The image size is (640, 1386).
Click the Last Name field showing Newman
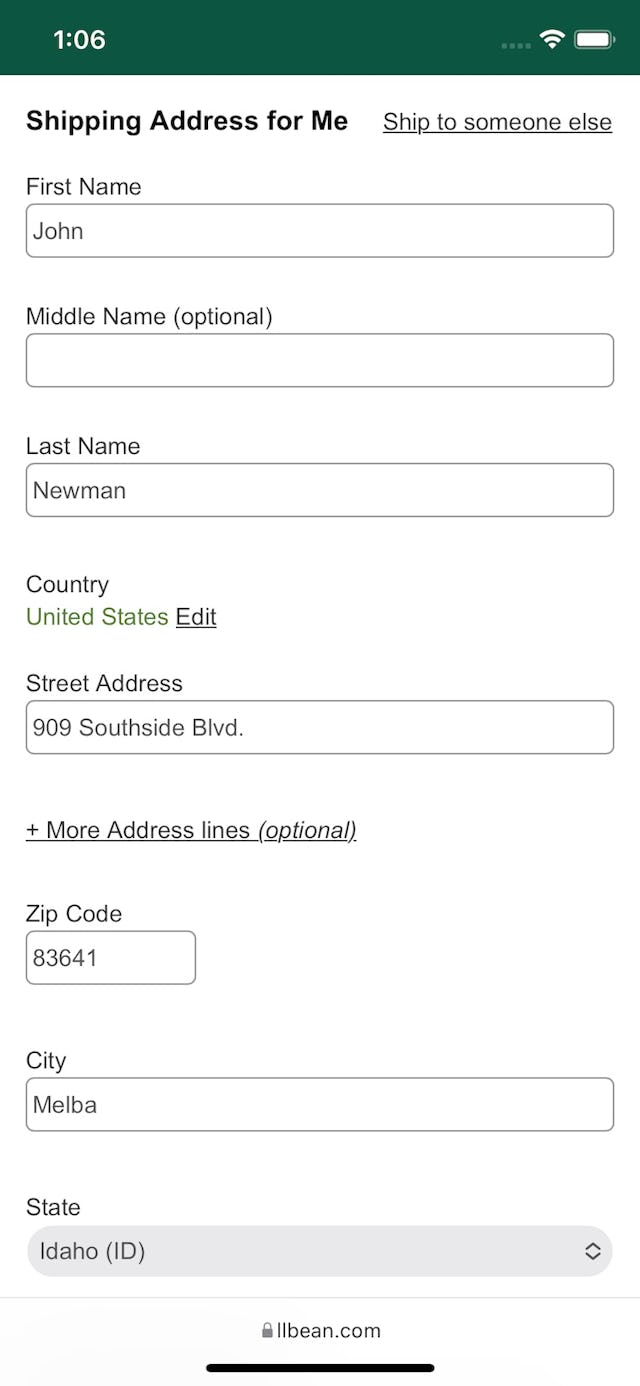point(320,490)
